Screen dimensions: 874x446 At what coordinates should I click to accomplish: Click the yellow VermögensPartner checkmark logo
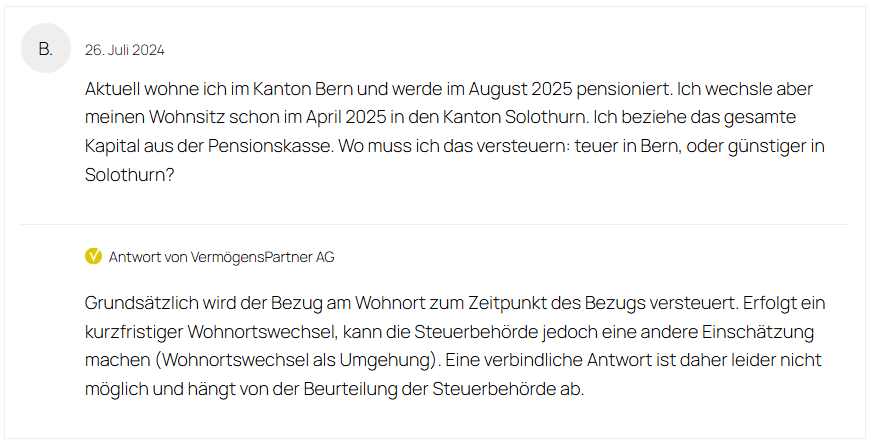93,256
